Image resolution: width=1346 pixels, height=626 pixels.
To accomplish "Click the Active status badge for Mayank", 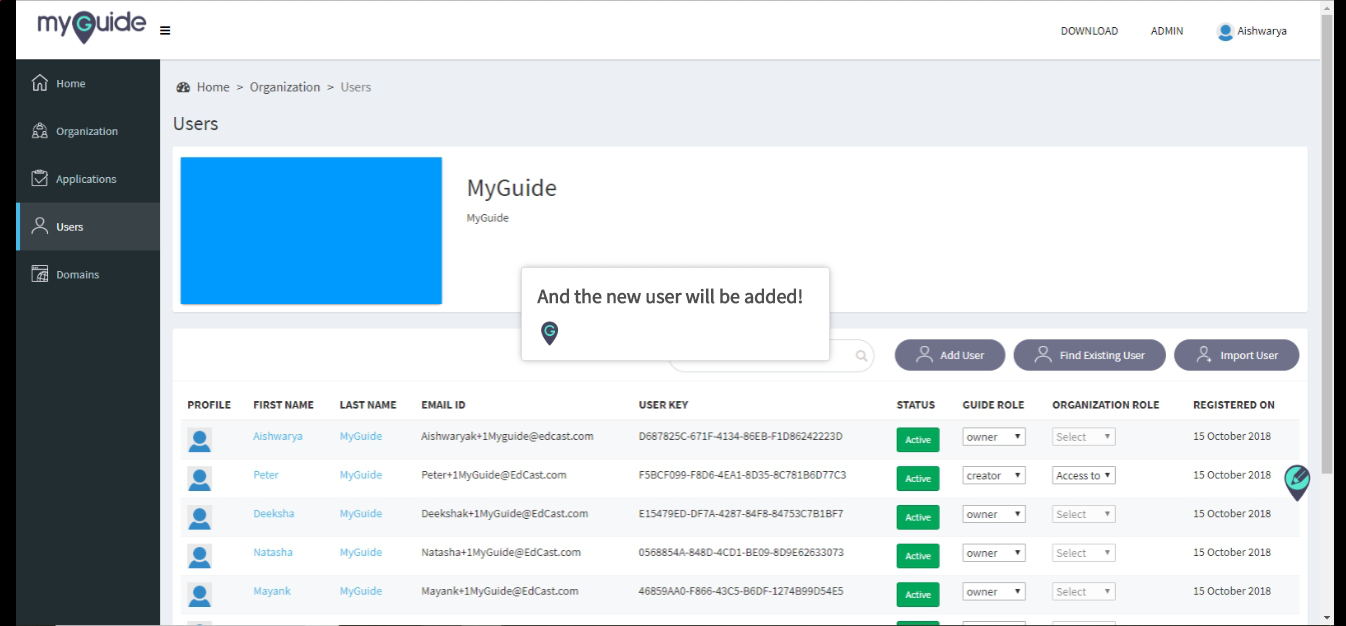I will [918, 595].
